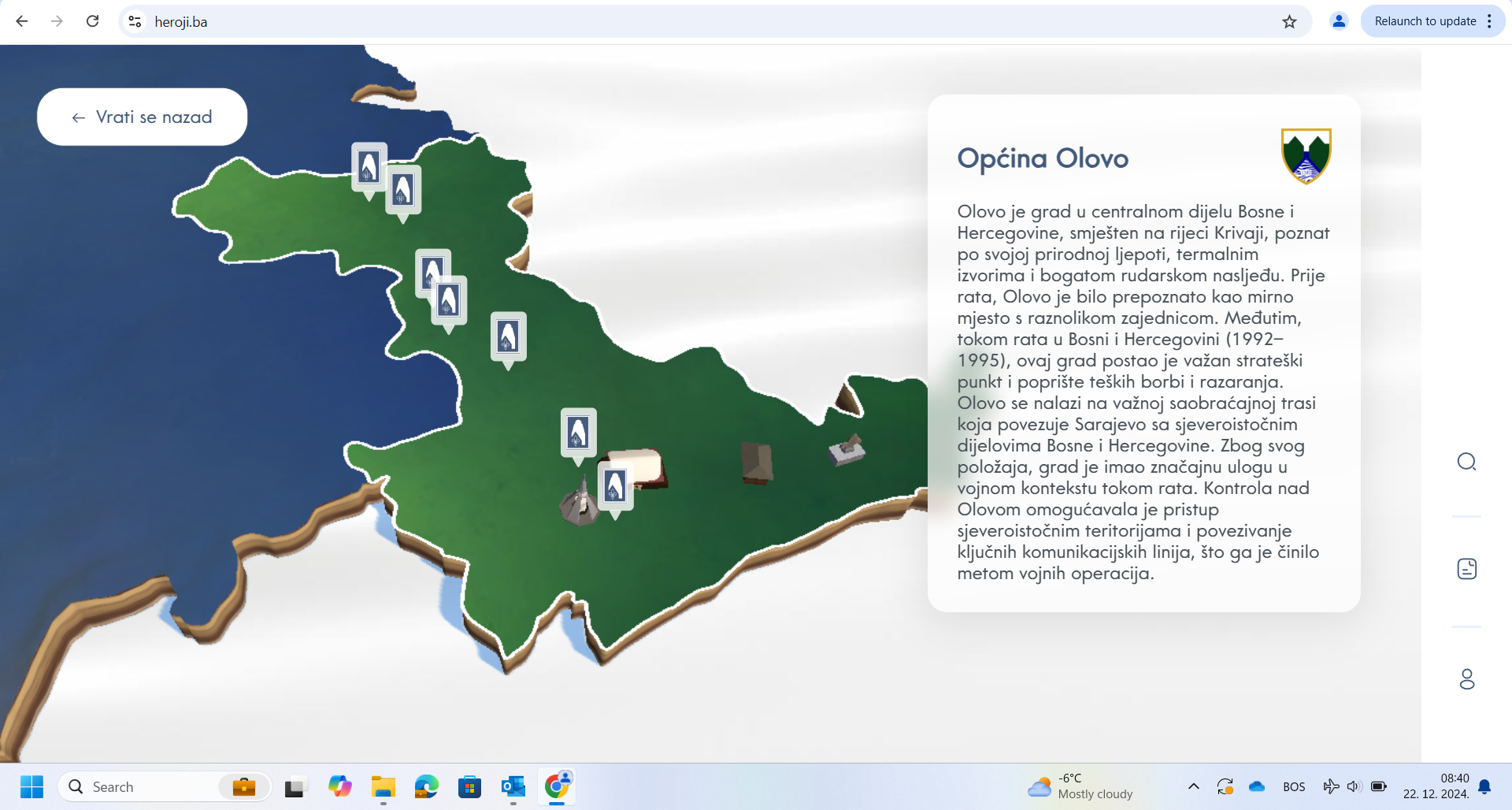Click 'Relaunch to update' button
The height and width of the screenshot is (810, 1512).
[1425, 21]
